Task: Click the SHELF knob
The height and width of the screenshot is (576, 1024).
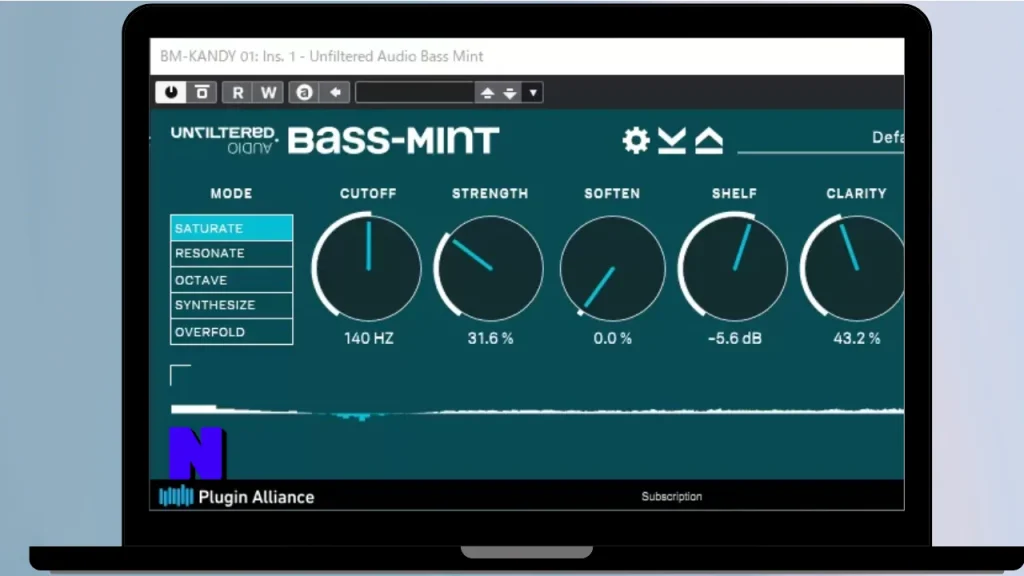Action: tap(734, 268)
